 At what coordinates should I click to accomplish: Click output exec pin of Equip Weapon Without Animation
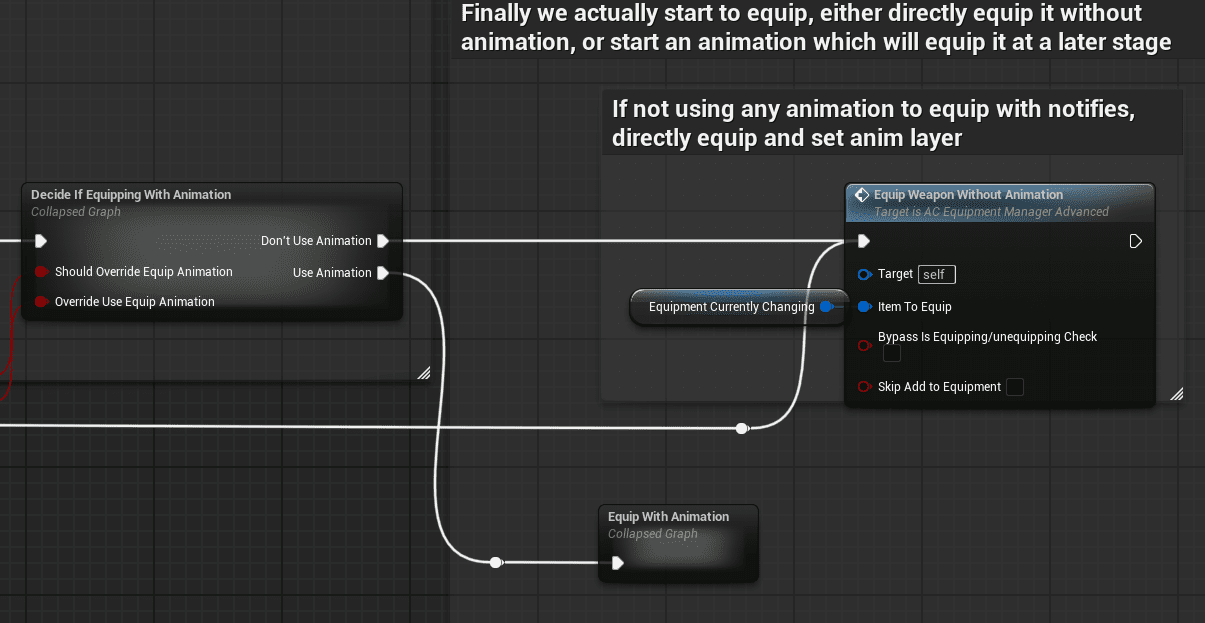pos(1135,241)
